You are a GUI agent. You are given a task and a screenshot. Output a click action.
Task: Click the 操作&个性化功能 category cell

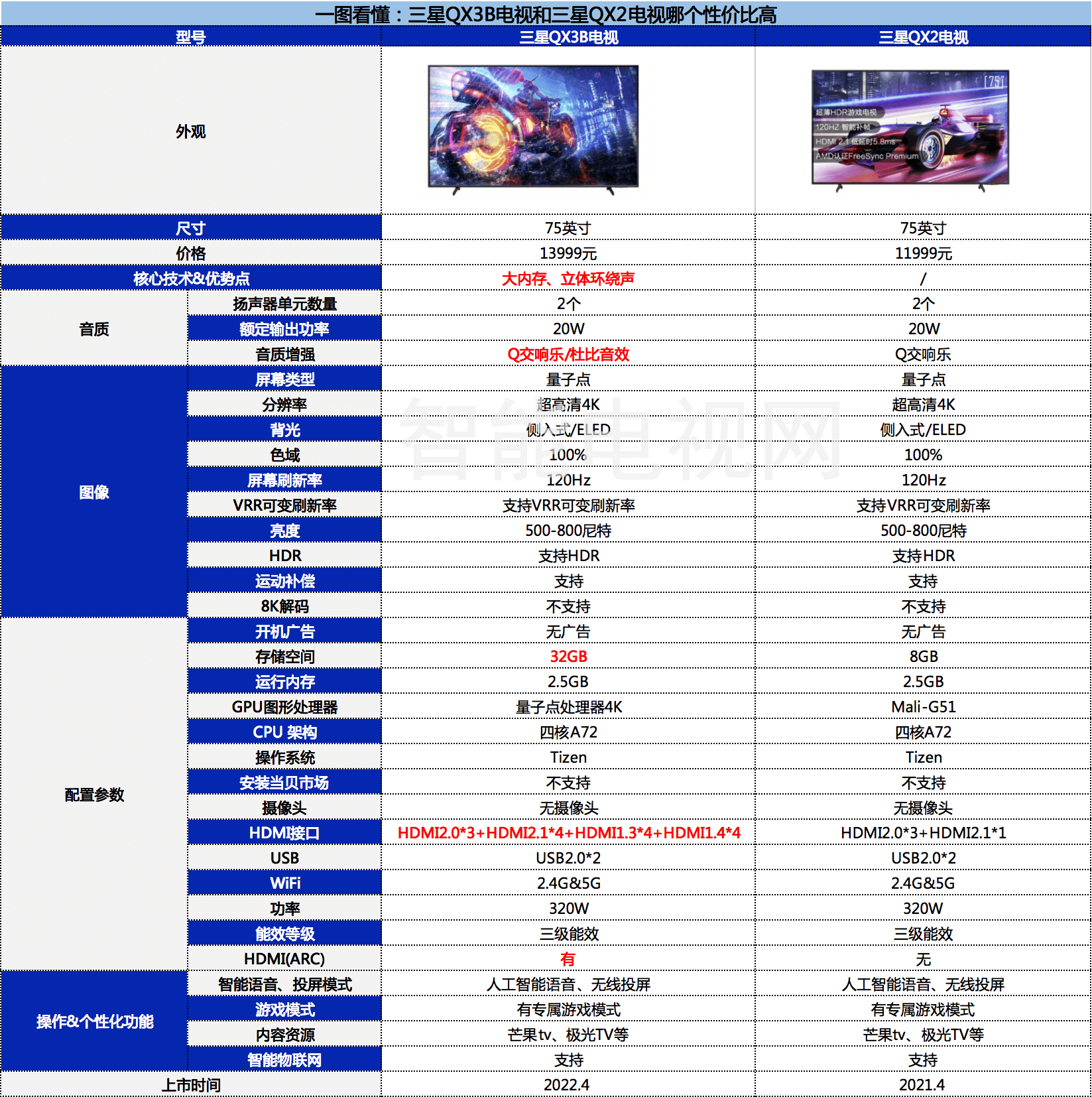(94, 1021)
